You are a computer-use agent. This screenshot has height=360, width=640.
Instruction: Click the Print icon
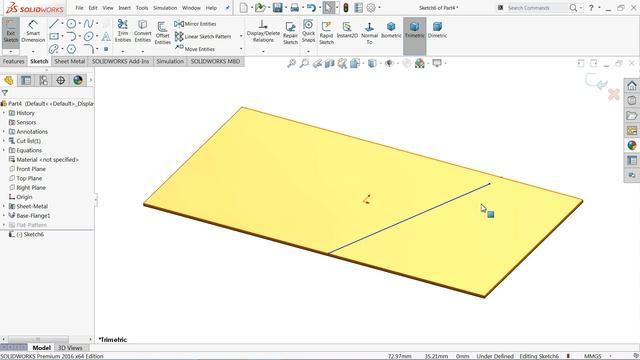tap(294, 7)
